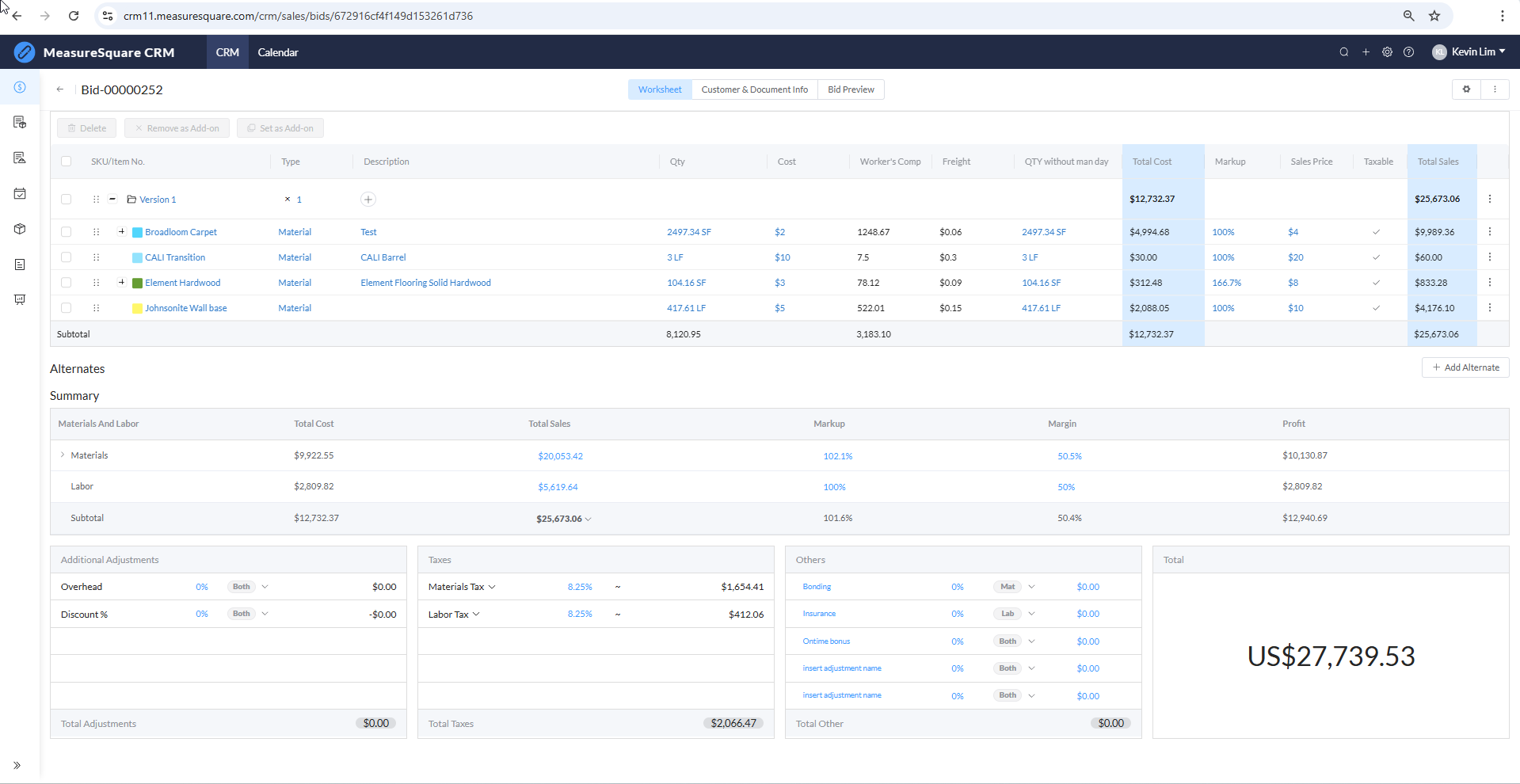Click the MeasureSquare CRM logo icon

pyautogui.click(x=25, y=52)
